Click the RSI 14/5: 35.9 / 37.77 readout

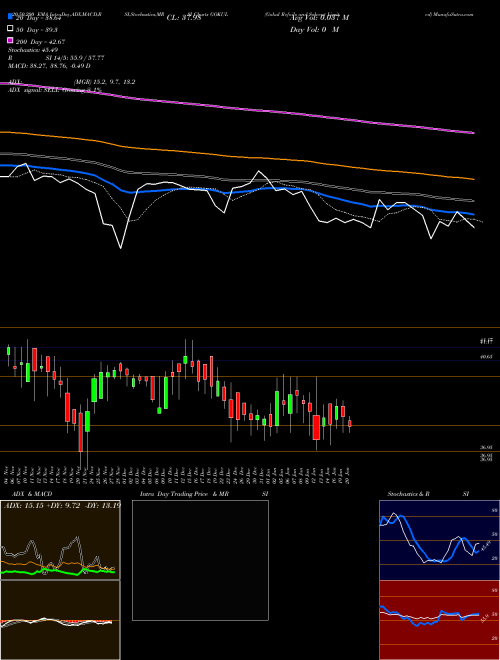[x=56, y=58]
